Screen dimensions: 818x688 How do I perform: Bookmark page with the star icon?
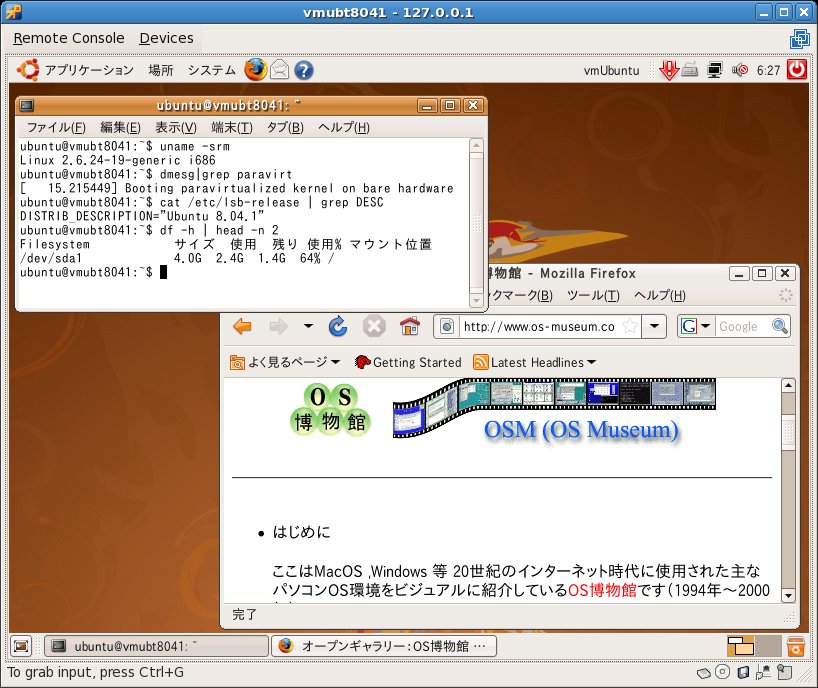pos(630,327)
